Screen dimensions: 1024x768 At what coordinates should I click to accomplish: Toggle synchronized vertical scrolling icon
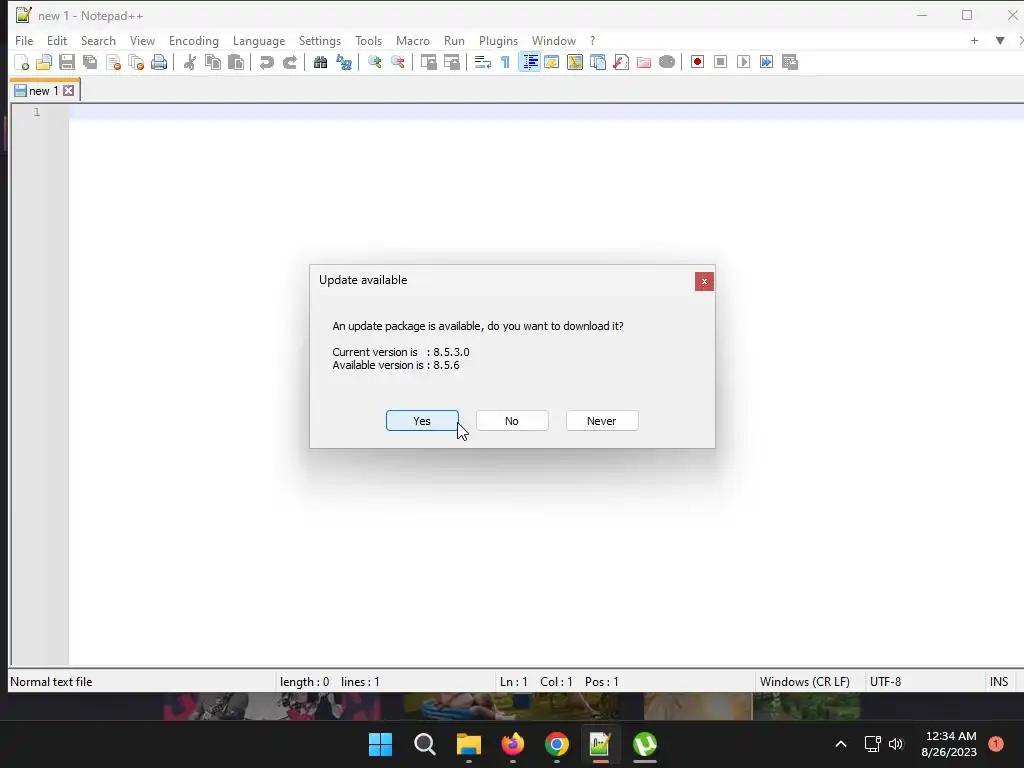pos(428,62)
